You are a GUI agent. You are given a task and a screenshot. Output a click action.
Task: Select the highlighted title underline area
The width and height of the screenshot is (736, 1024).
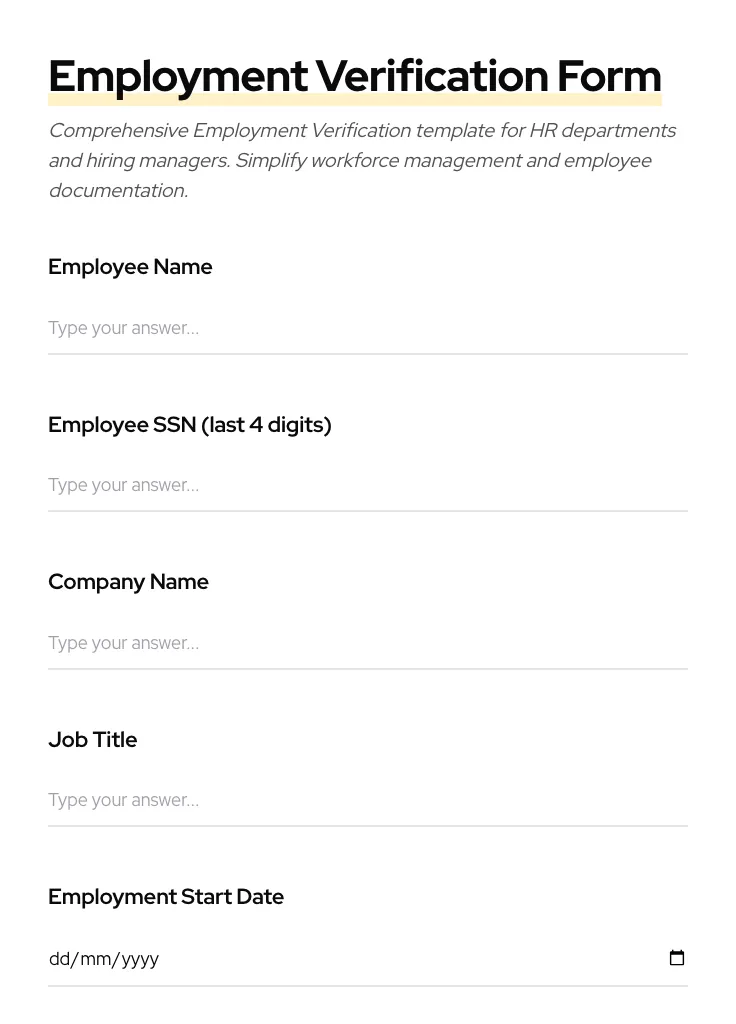click(x=355, y=101)
